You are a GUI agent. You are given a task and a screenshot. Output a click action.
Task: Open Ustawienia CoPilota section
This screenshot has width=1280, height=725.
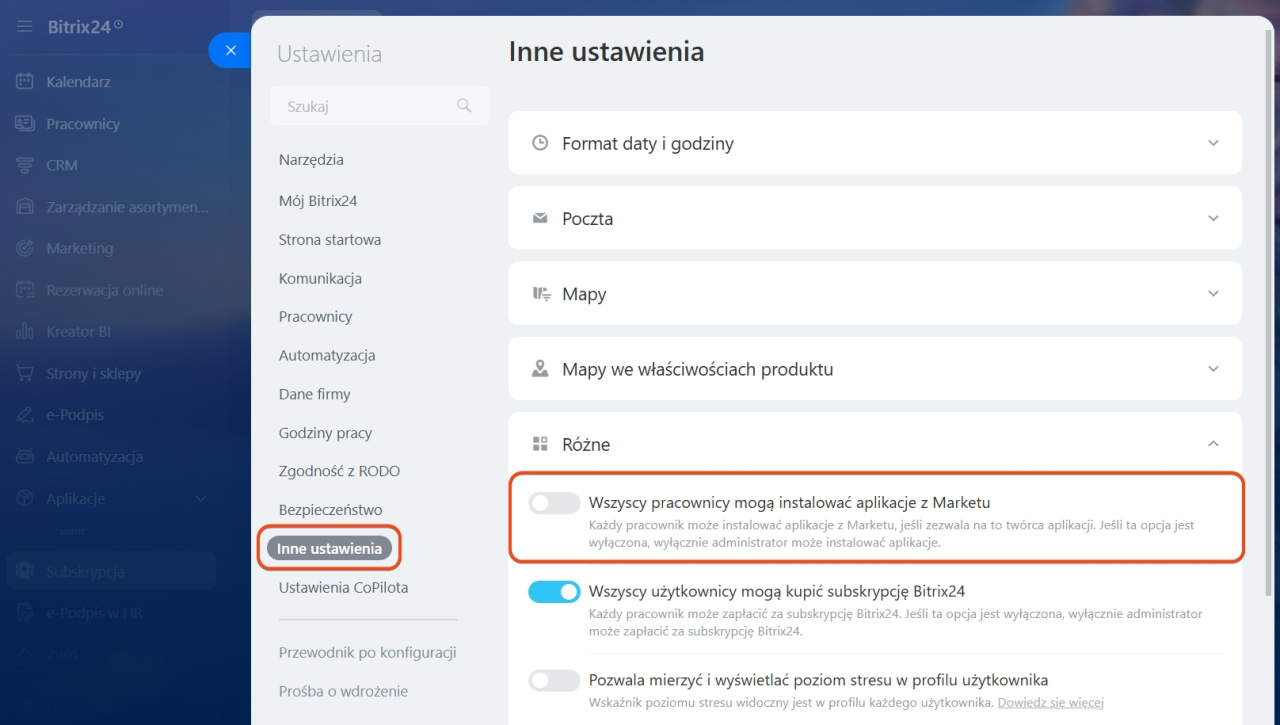[x=343, y=588]
